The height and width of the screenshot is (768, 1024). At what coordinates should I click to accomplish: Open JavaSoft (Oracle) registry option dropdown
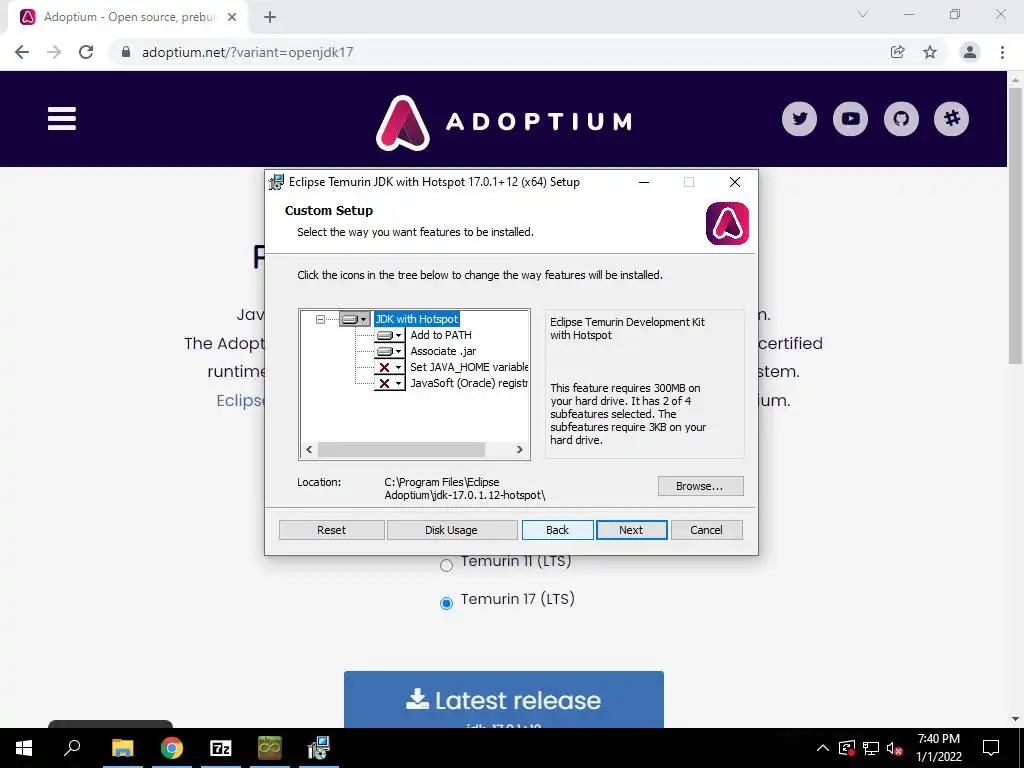click(x=390, y=383)
